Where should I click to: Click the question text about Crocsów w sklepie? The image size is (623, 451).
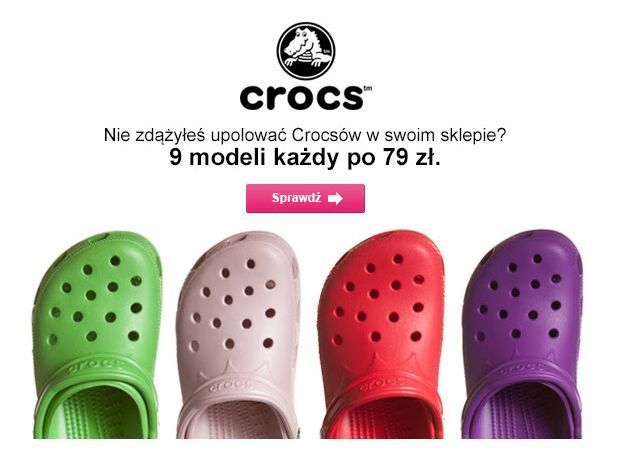305,135
